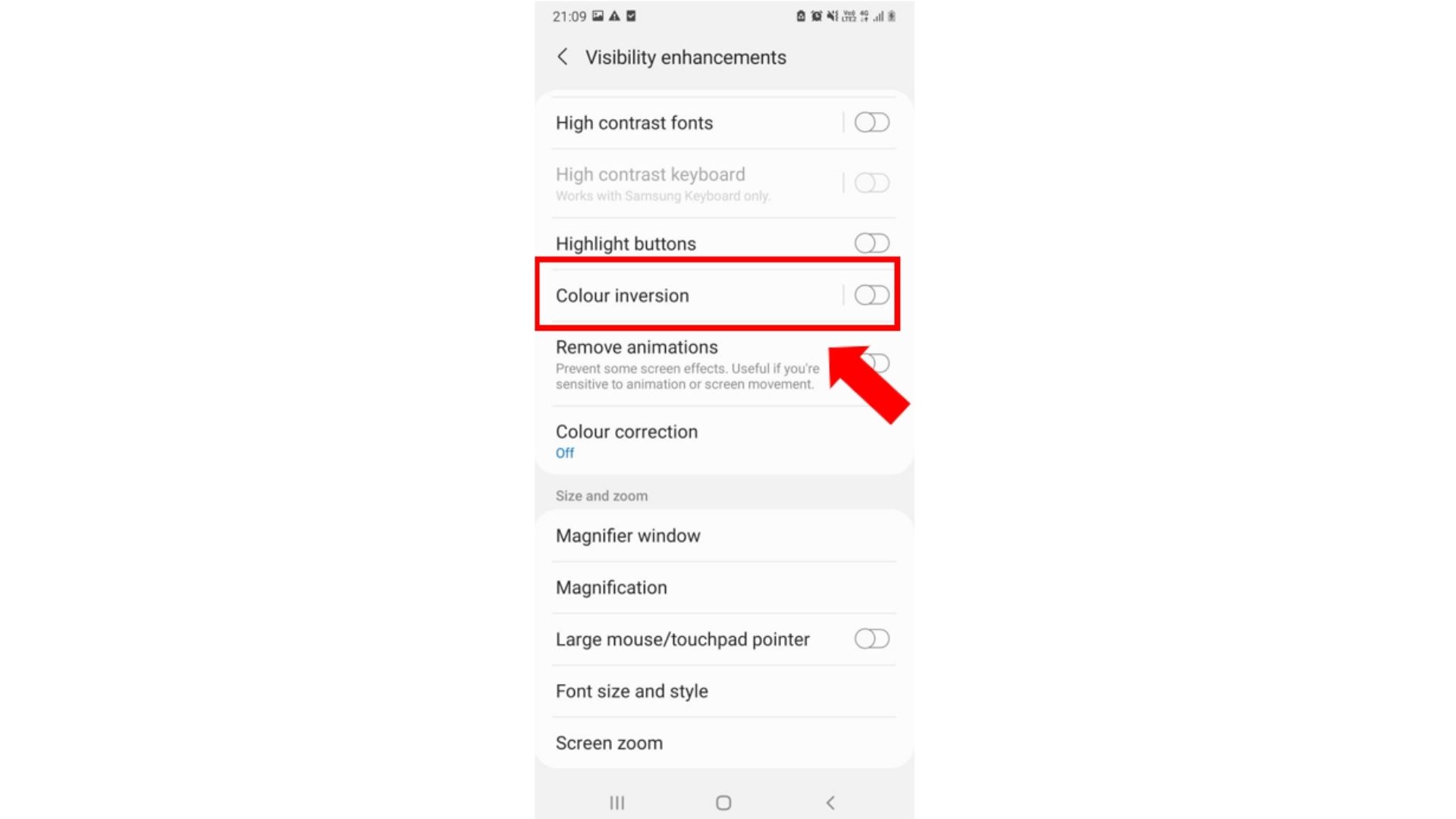Screen dimensions: 1456x819
Task: Toggle the Colour inversion switch
Action: 870,295
